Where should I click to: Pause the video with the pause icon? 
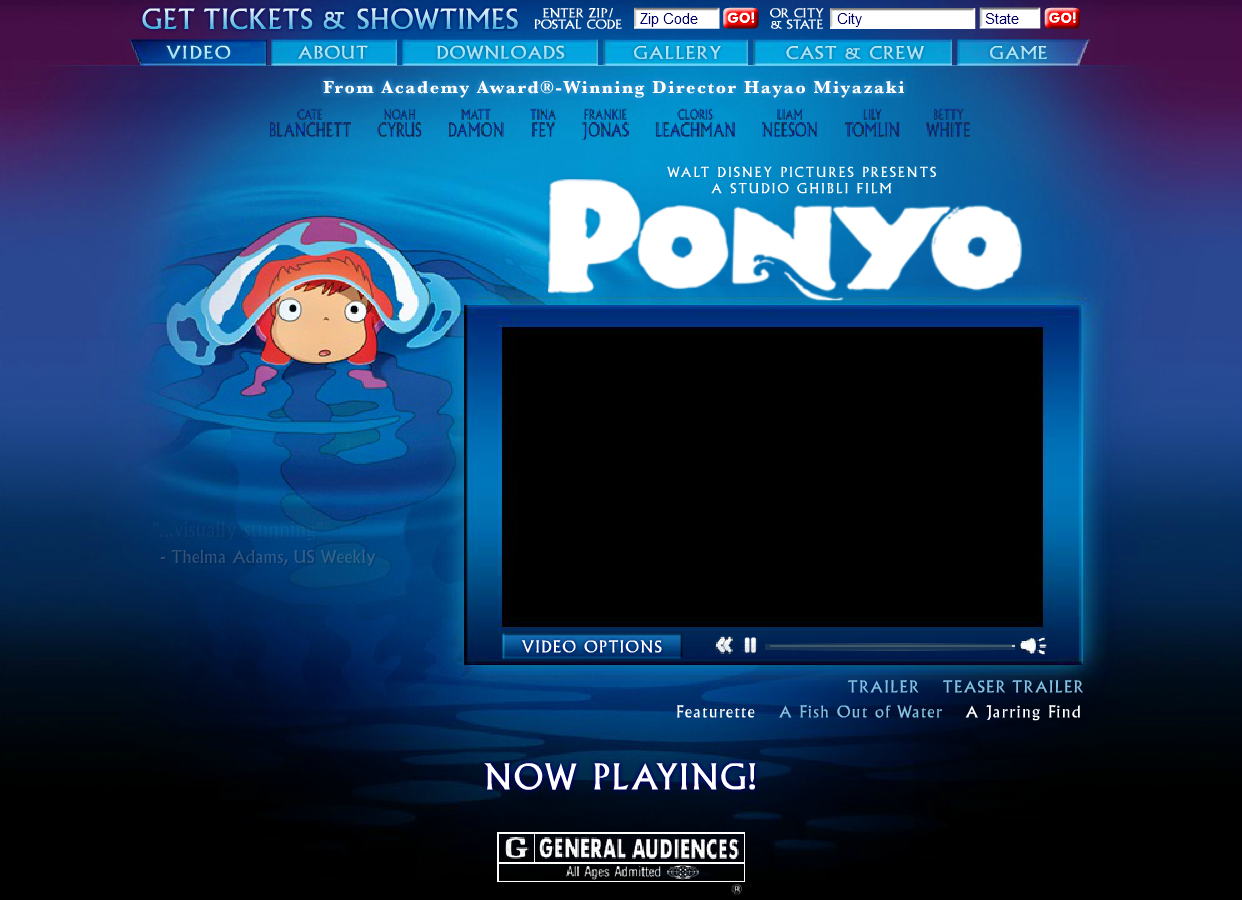pos(750,646)
